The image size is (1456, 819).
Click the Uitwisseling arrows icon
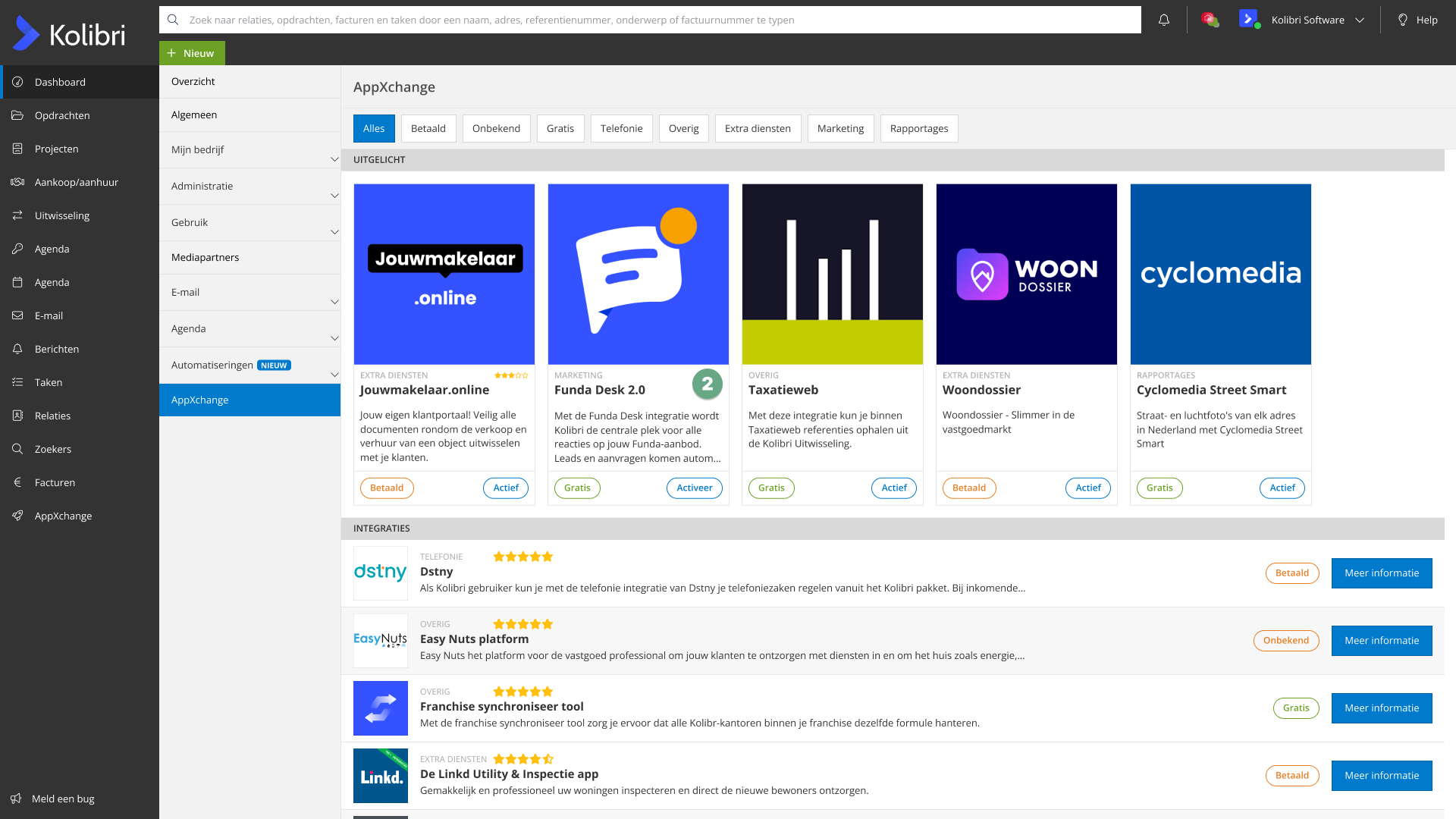[x=17, y=215]
